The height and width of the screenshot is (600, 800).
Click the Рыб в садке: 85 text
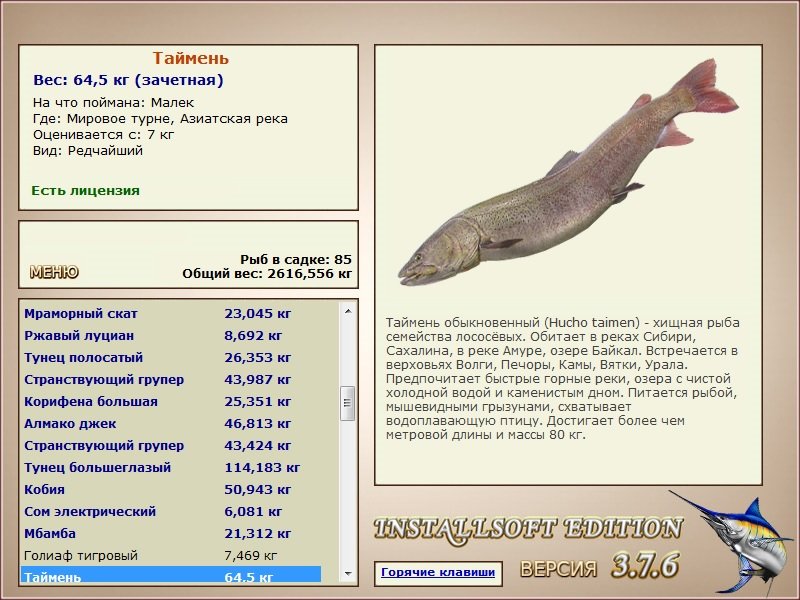tap(296, 259)
